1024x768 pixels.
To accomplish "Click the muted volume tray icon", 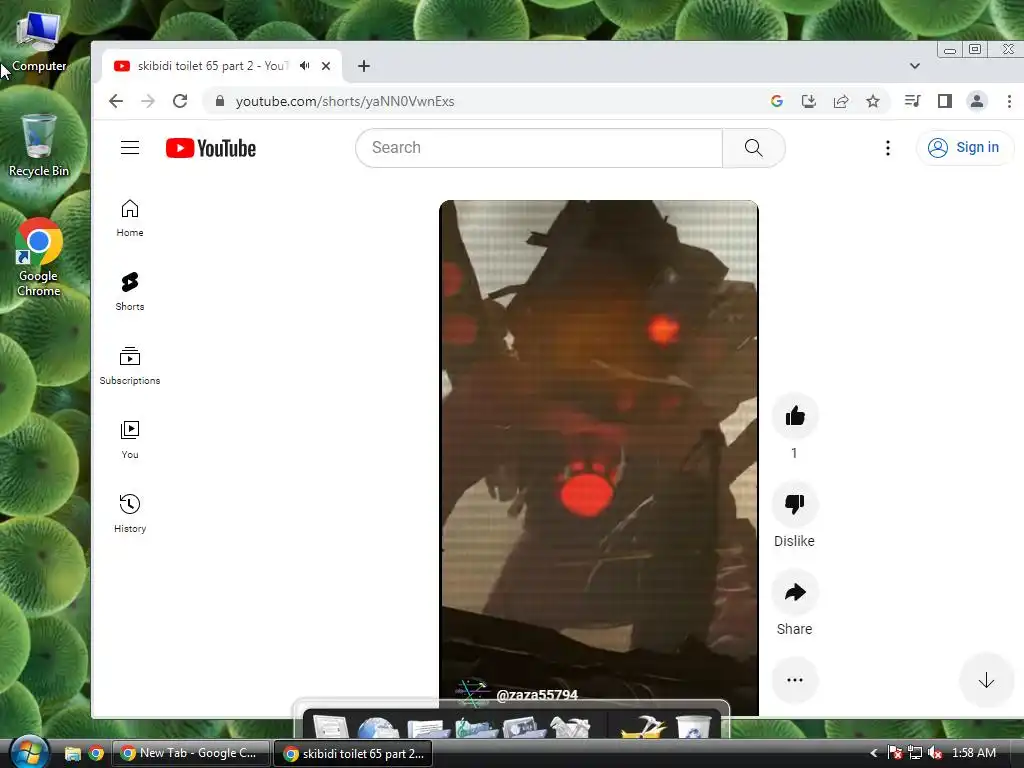I will tap(935, 753).
